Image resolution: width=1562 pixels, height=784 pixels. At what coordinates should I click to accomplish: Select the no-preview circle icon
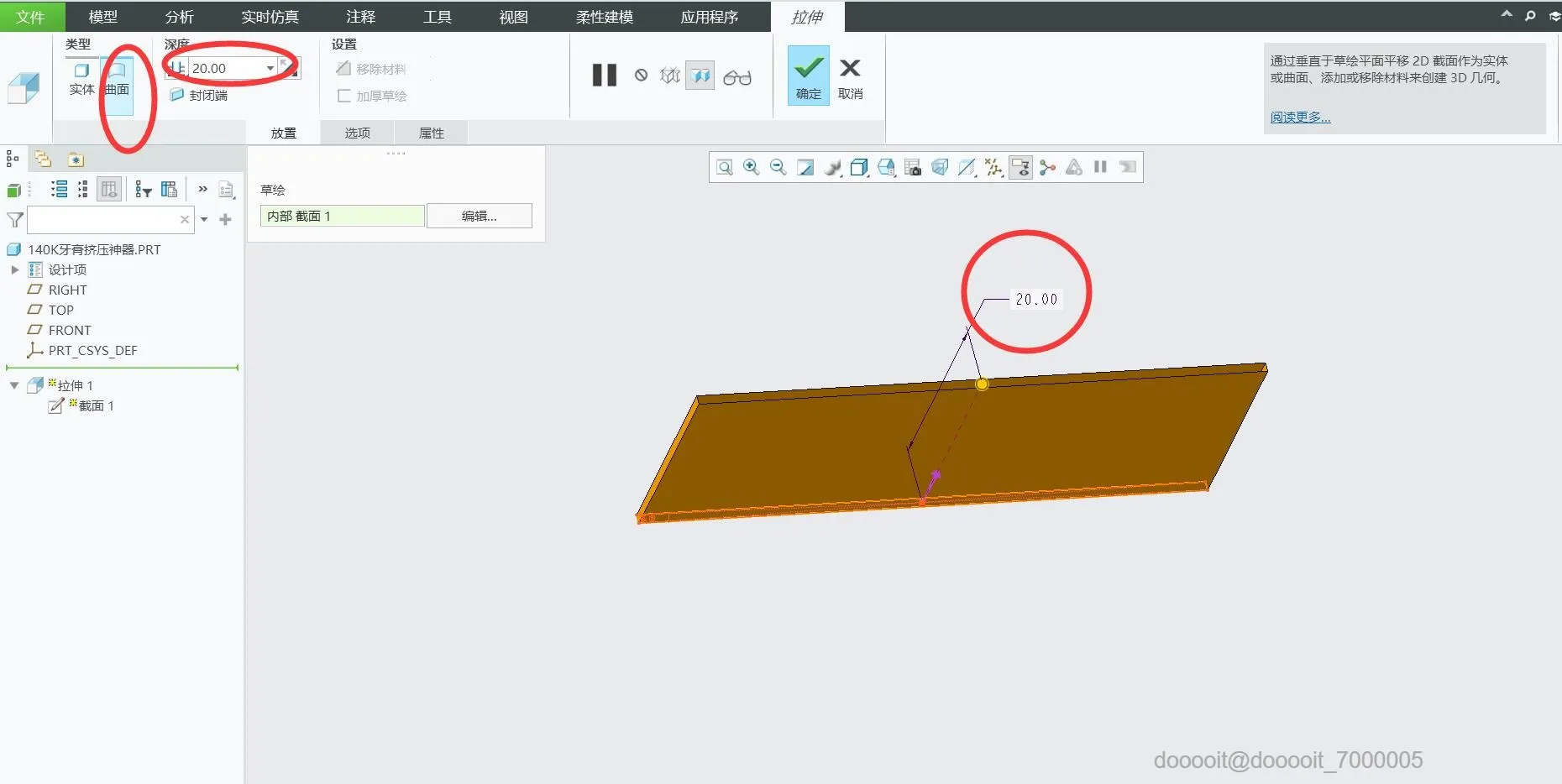pyautogui.click(x=642, y=76)
